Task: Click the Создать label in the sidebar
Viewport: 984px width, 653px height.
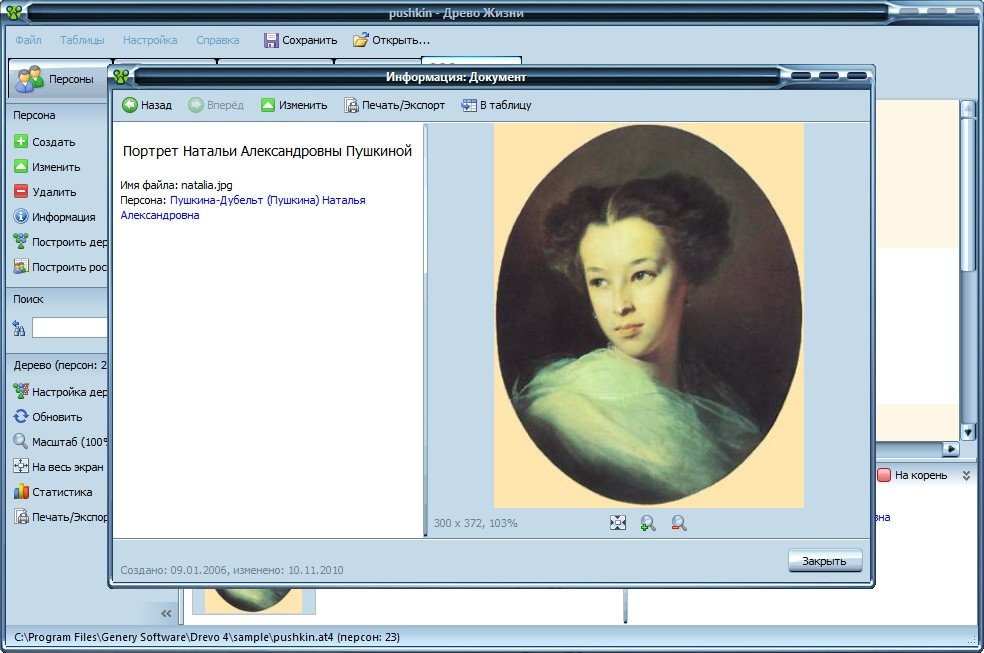Action: point(53,142)
